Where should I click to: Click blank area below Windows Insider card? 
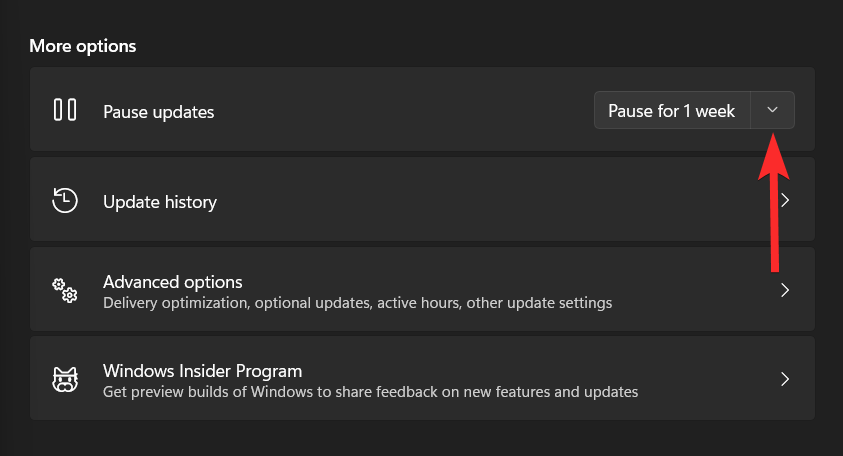422,438
